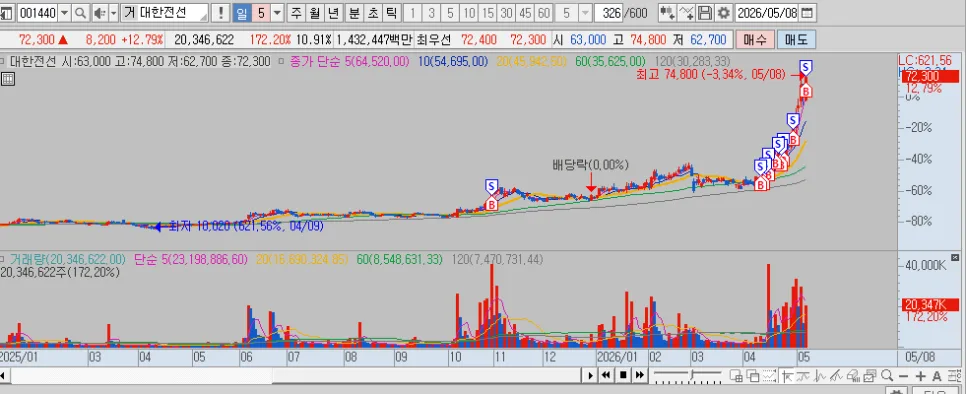Click the add candlestick chart icon
The image size is (966, 394).
point(667,12)
